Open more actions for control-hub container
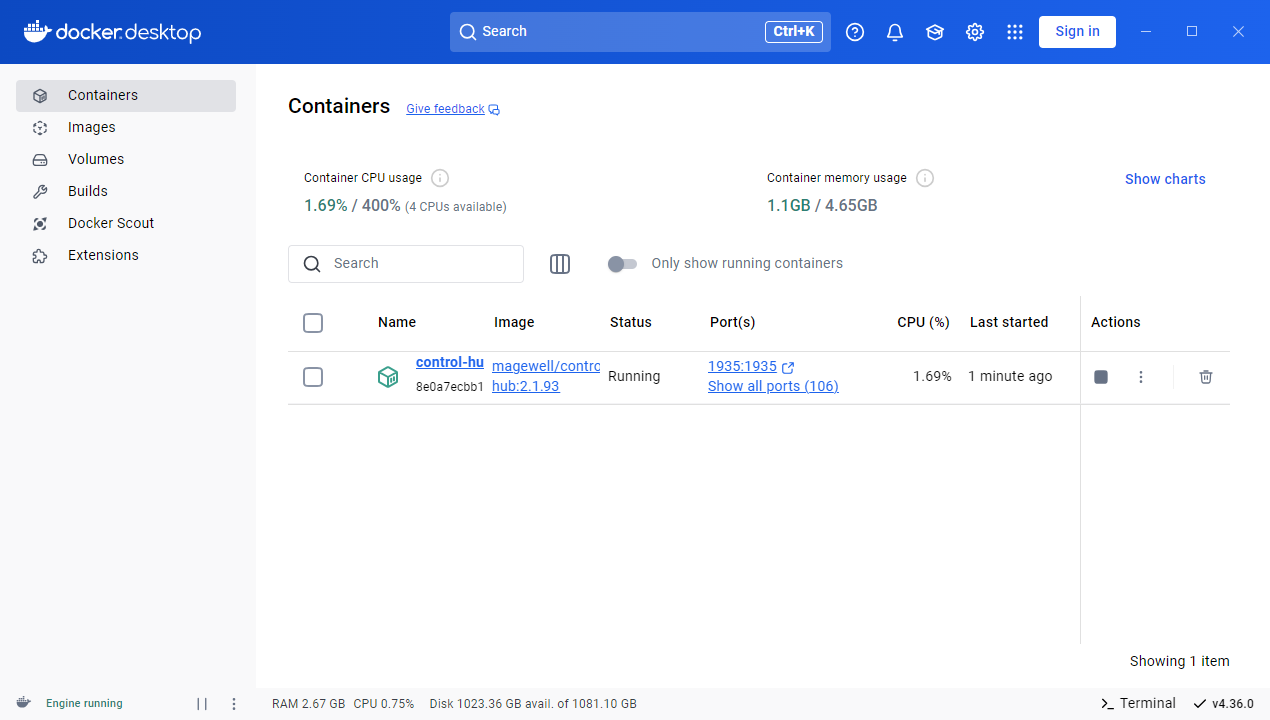This screenshot has height=720, width=1270. 1141,377
